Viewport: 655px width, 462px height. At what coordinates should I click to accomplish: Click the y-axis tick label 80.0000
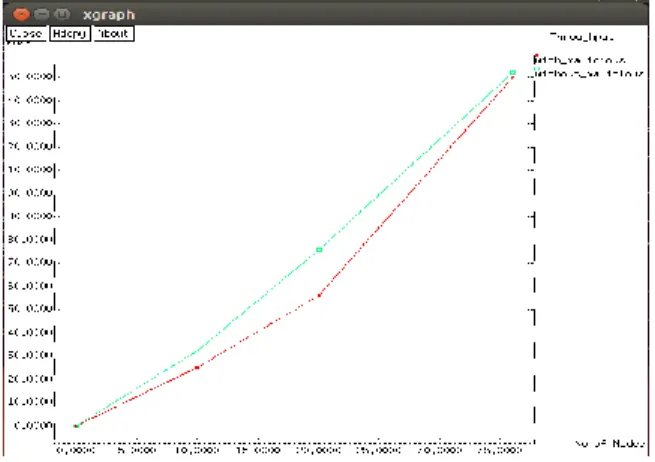coord(31,239)
